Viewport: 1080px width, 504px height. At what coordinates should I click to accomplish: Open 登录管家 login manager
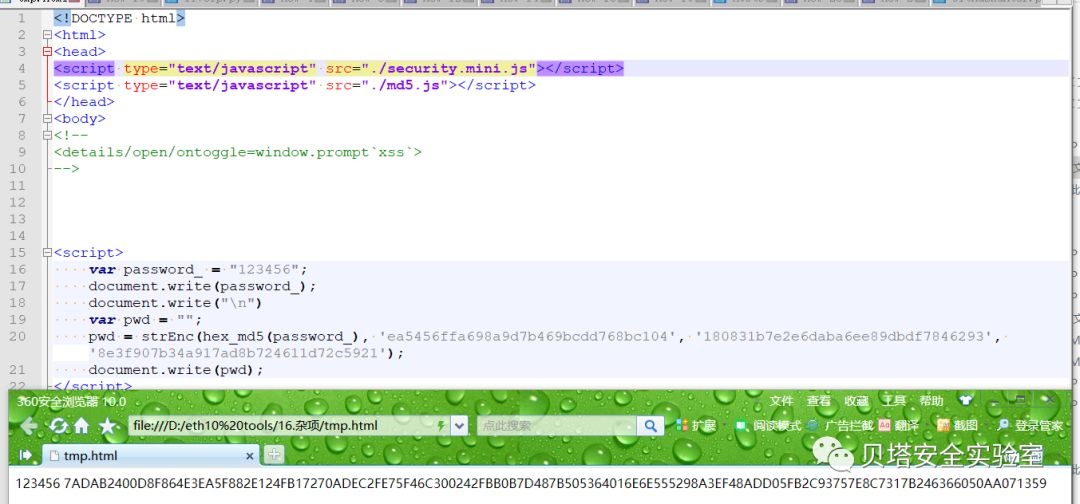1031,426
